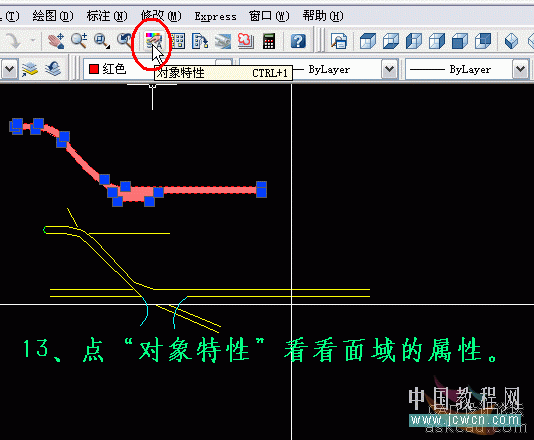This screenshot has width=534, height=440.
Task: Activate the Pan realtime hand tool
Action: (x=56, y=41)
